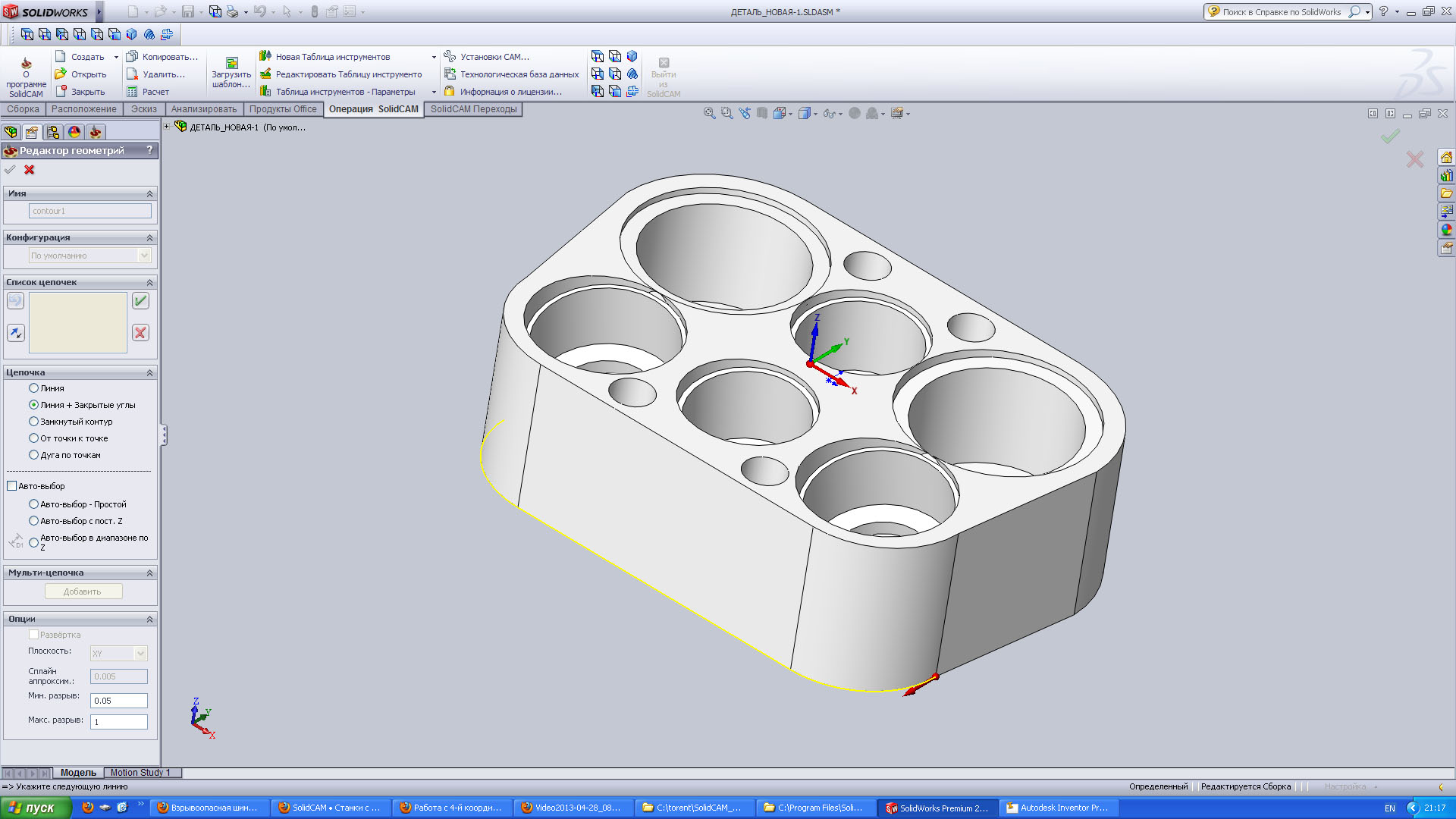This screenshot has height=819, width=1456.
Task: Click Расчет calculator icon in ribbon
Action: [x=132, y=92]
